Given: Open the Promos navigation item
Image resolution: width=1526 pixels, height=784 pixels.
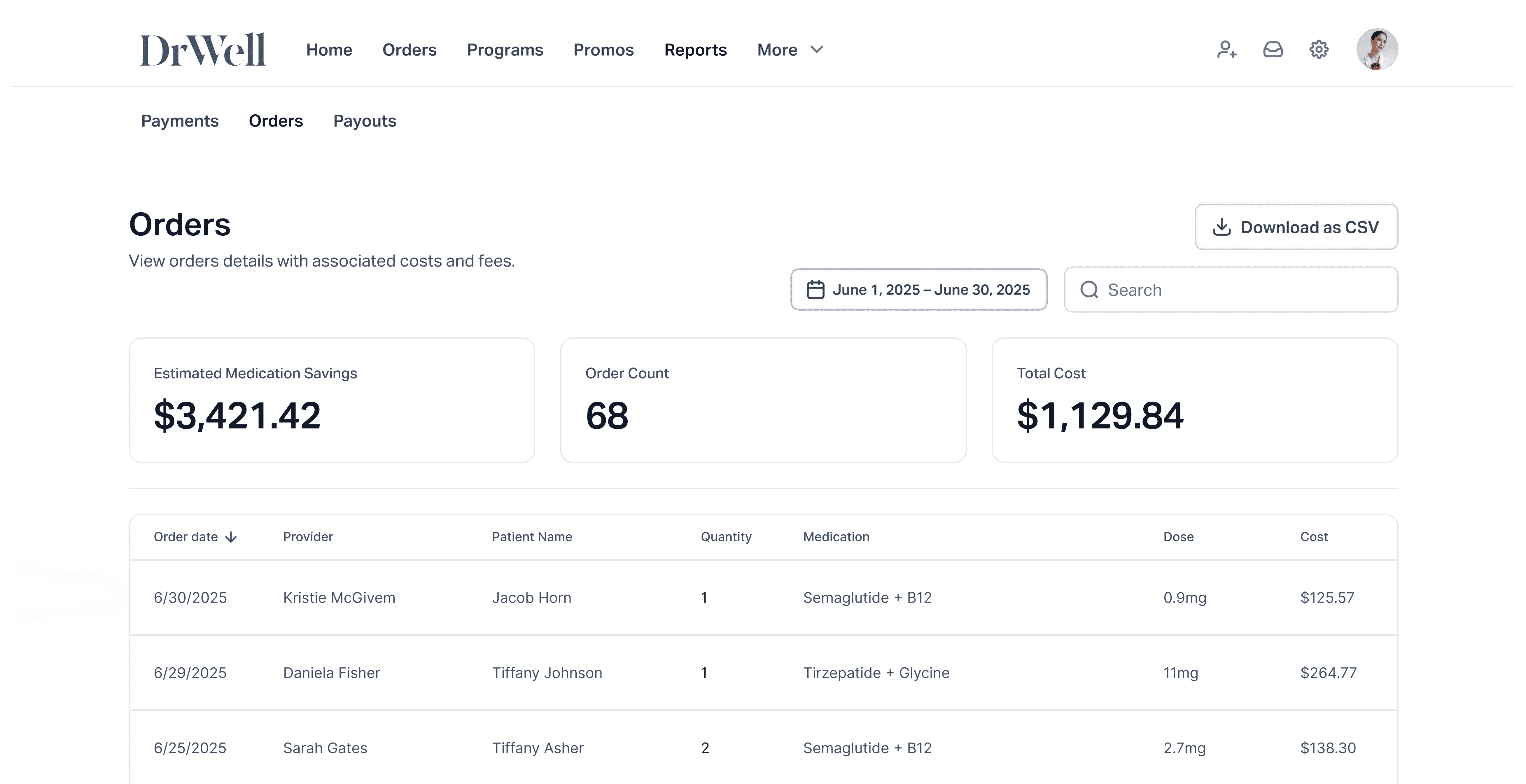Looking at the screenshot, I should (x=603, y=50).
